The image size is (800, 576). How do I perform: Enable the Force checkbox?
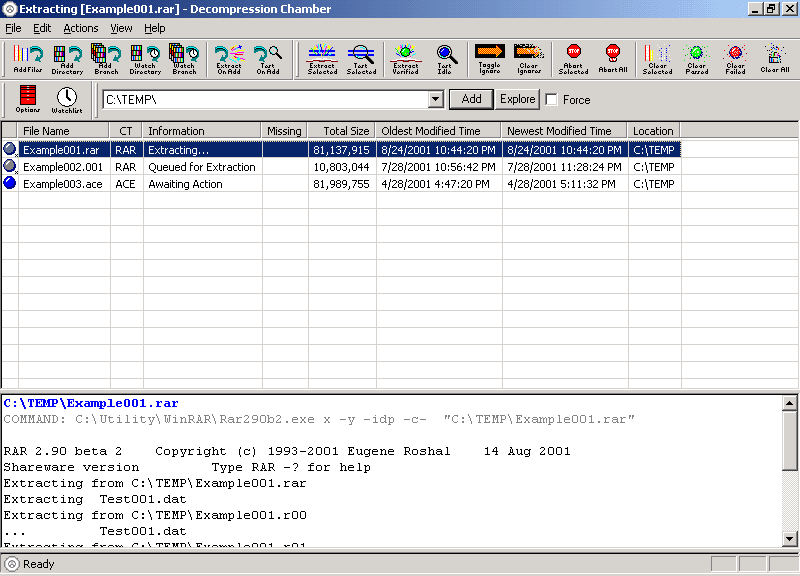[x=552, y=99]
